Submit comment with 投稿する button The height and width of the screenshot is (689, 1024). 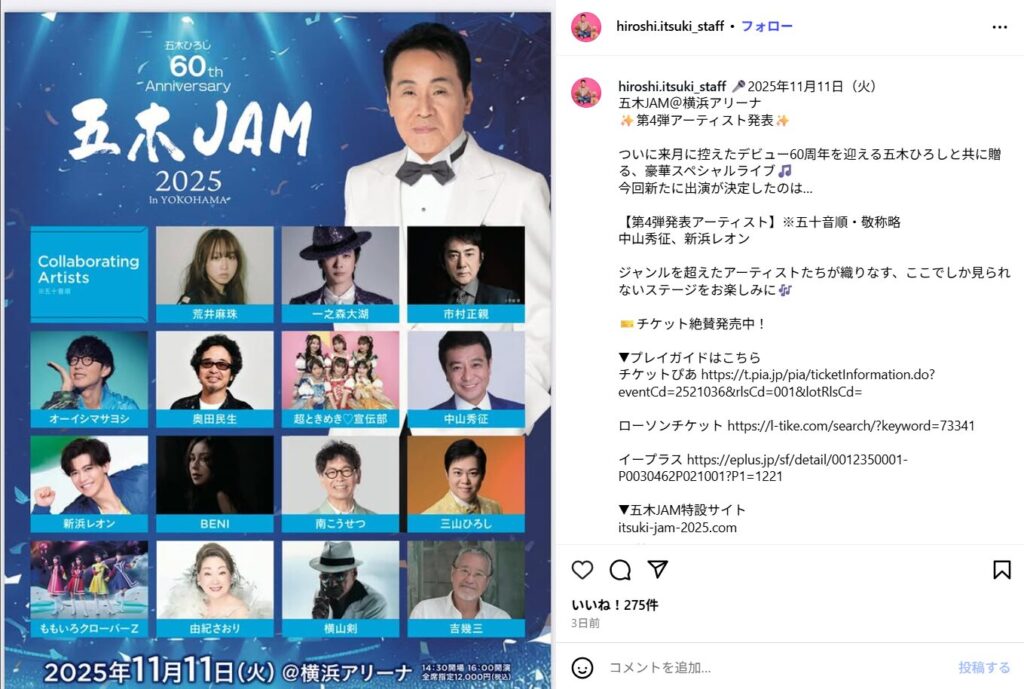pyautogui.click(x=984, y=667)
